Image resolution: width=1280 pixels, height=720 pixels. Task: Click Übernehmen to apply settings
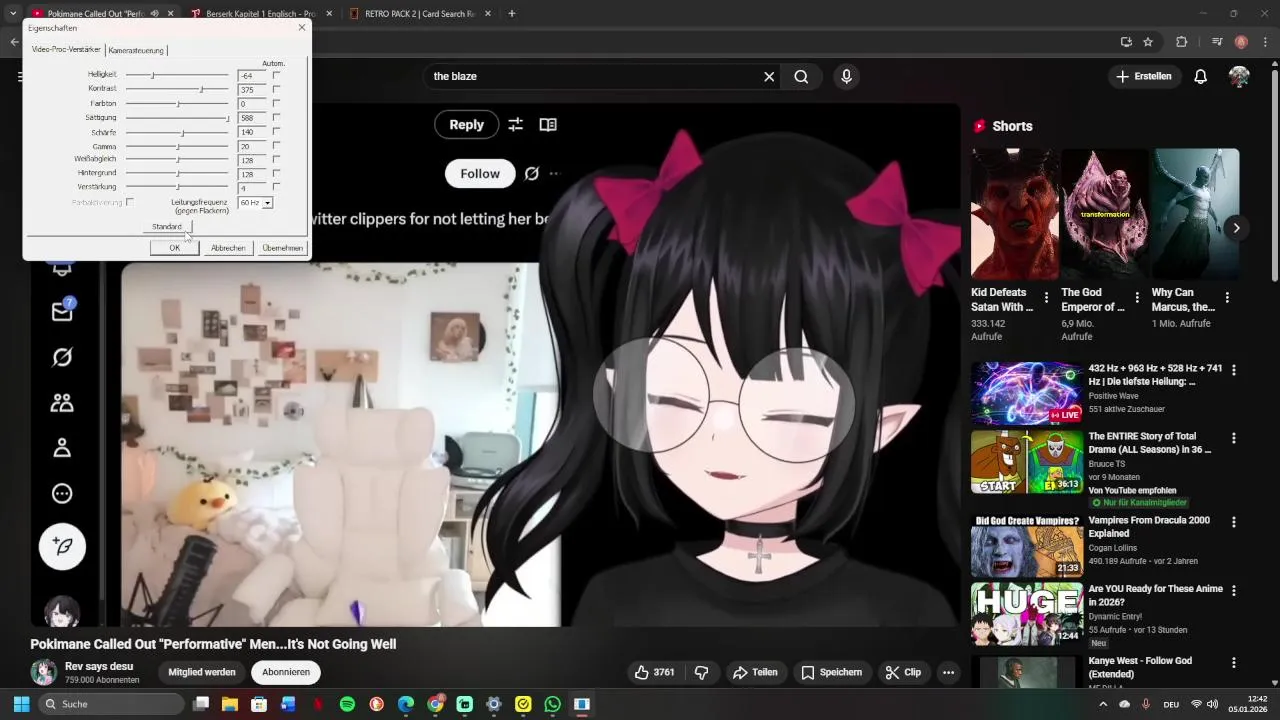click(282, 248)
